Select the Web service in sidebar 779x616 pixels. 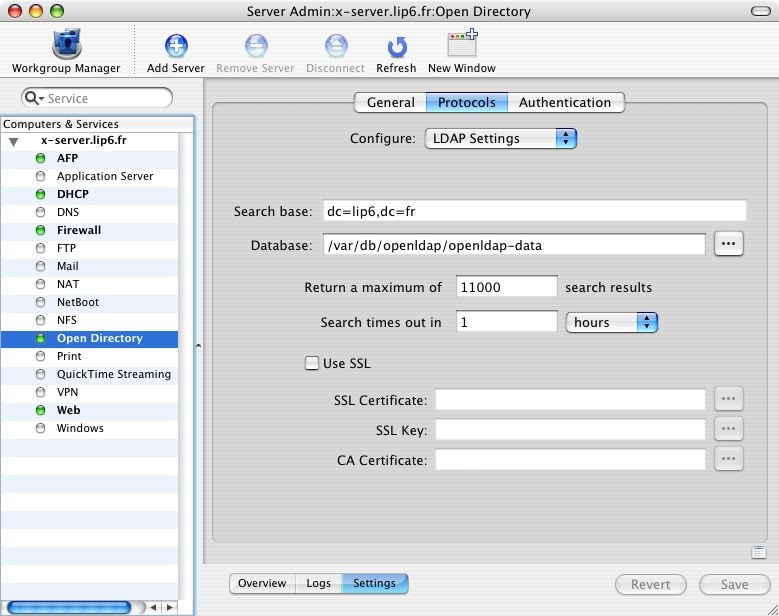pyautogui.click(x=68, y=410)
